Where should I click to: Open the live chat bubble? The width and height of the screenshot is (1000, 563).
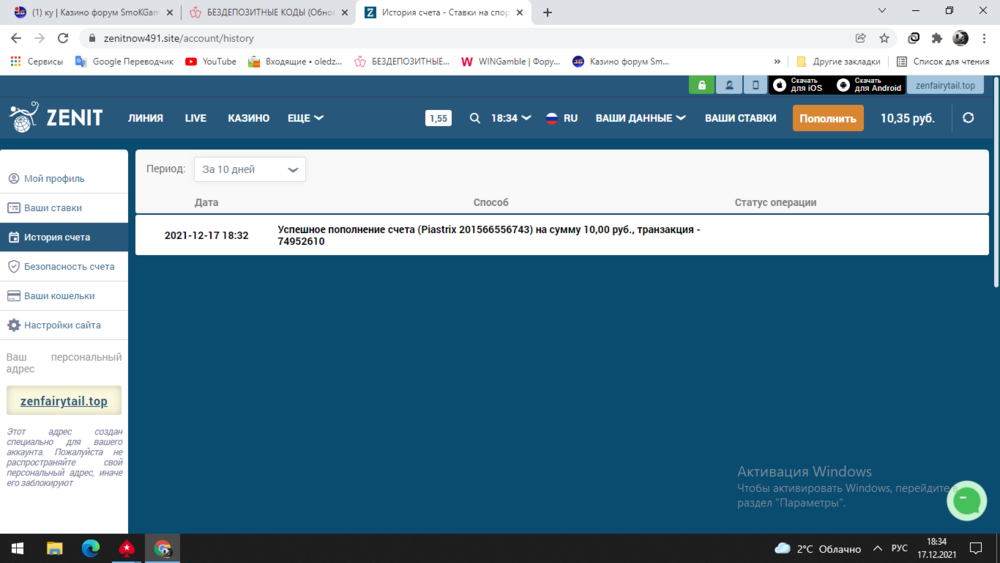966,501
